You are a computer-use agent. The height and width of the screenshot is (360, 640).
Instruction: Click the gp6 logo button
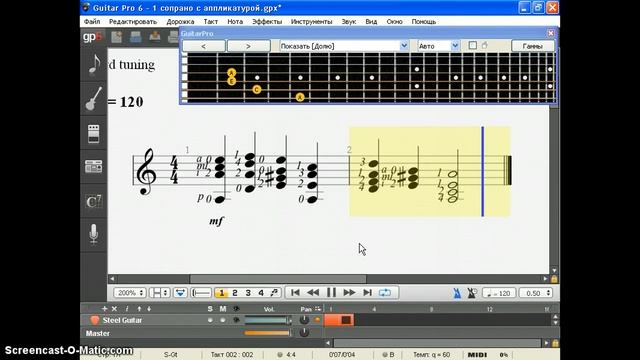click(x=93, y=37)
